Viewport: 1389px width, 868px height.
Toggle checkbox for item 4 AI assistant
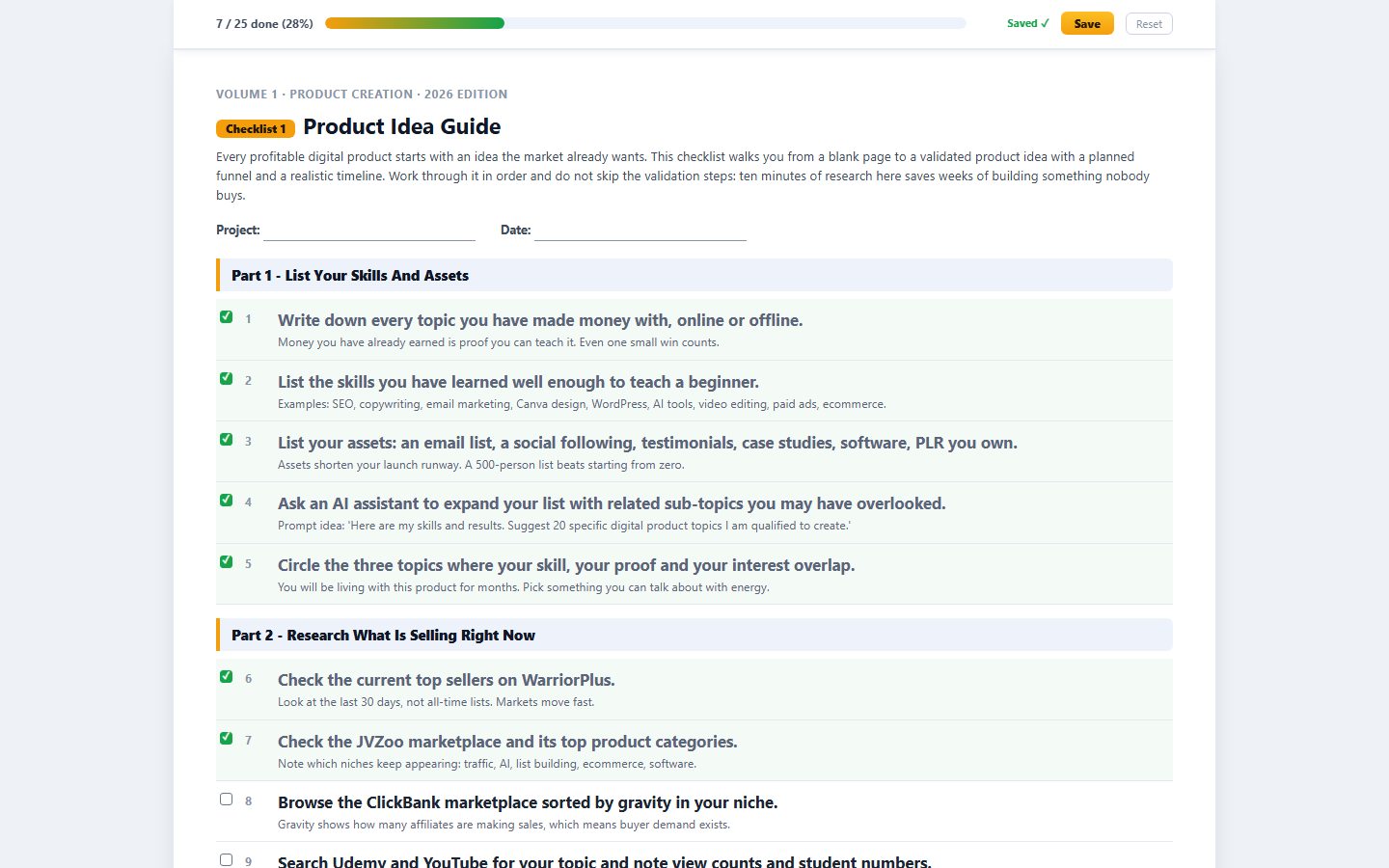point(226,500)
